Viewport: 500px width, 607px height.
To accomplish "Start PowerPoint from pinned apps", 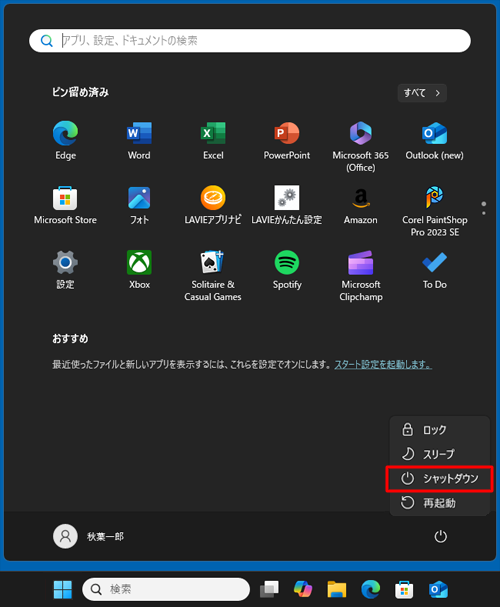I will (287, 141).
